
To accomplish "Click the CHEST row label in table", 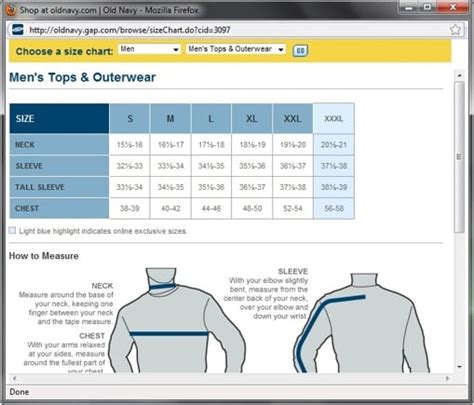I will [59, 208].
